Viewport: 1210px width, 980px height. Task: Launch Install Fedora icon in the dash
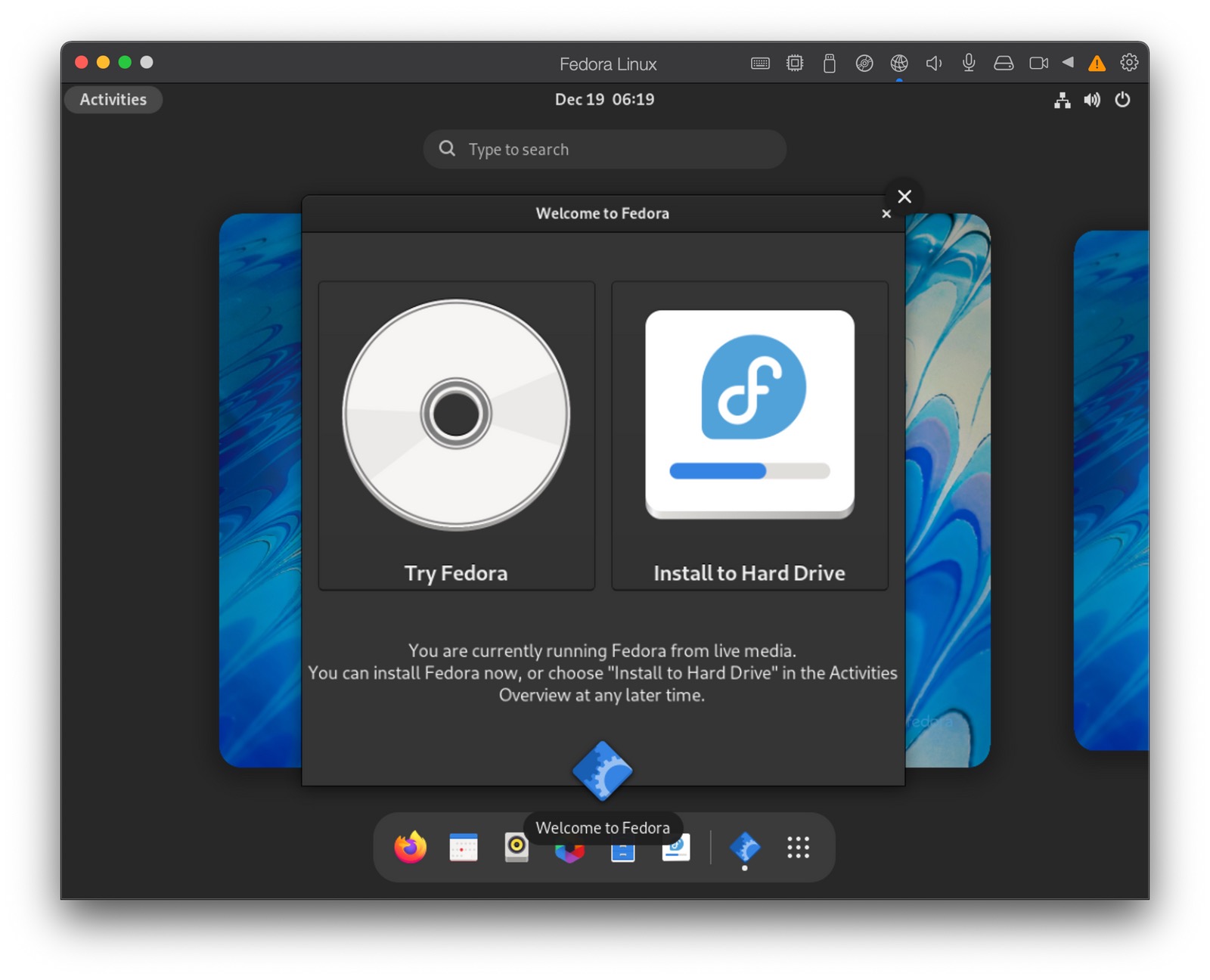[676, 848]
